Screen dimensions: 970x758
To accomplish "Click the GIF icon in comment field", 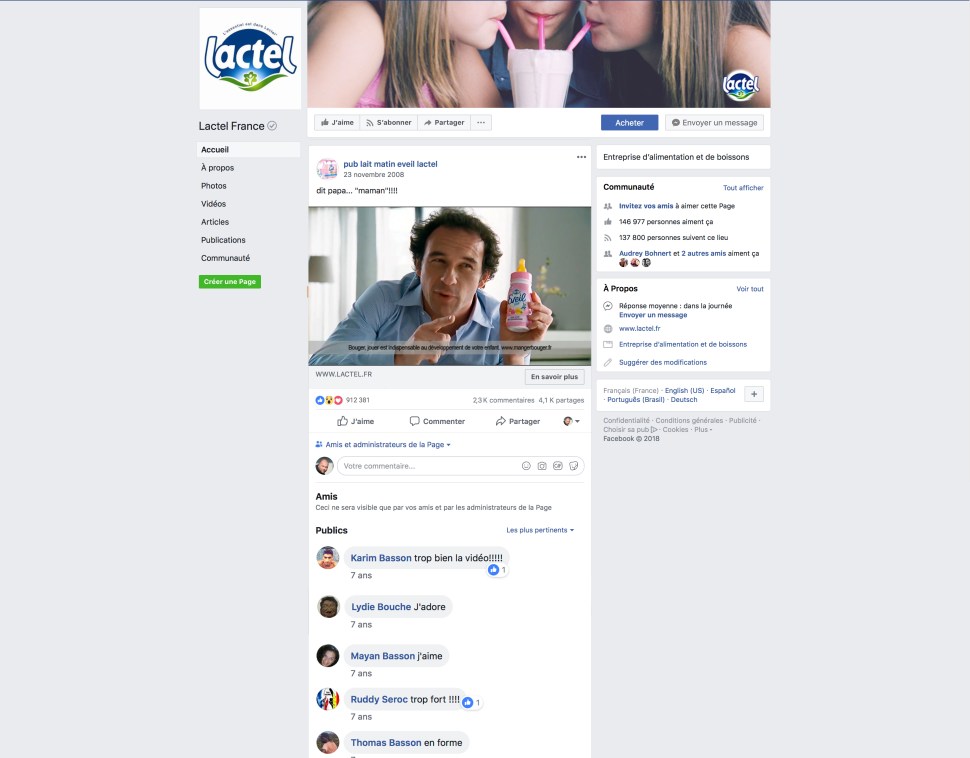I will (x=558, y=466).
